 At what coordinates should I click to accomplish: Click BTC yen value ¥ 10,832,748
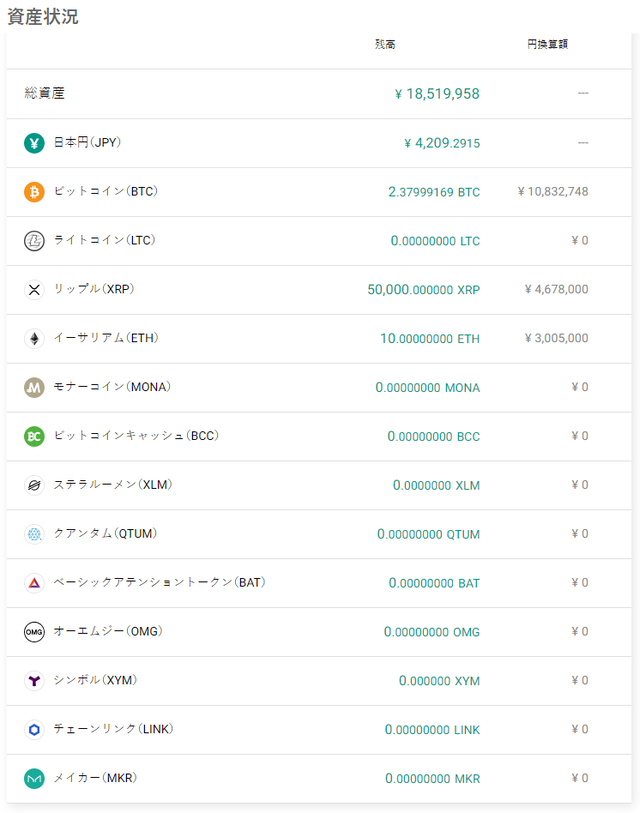(x=553, y=191)
